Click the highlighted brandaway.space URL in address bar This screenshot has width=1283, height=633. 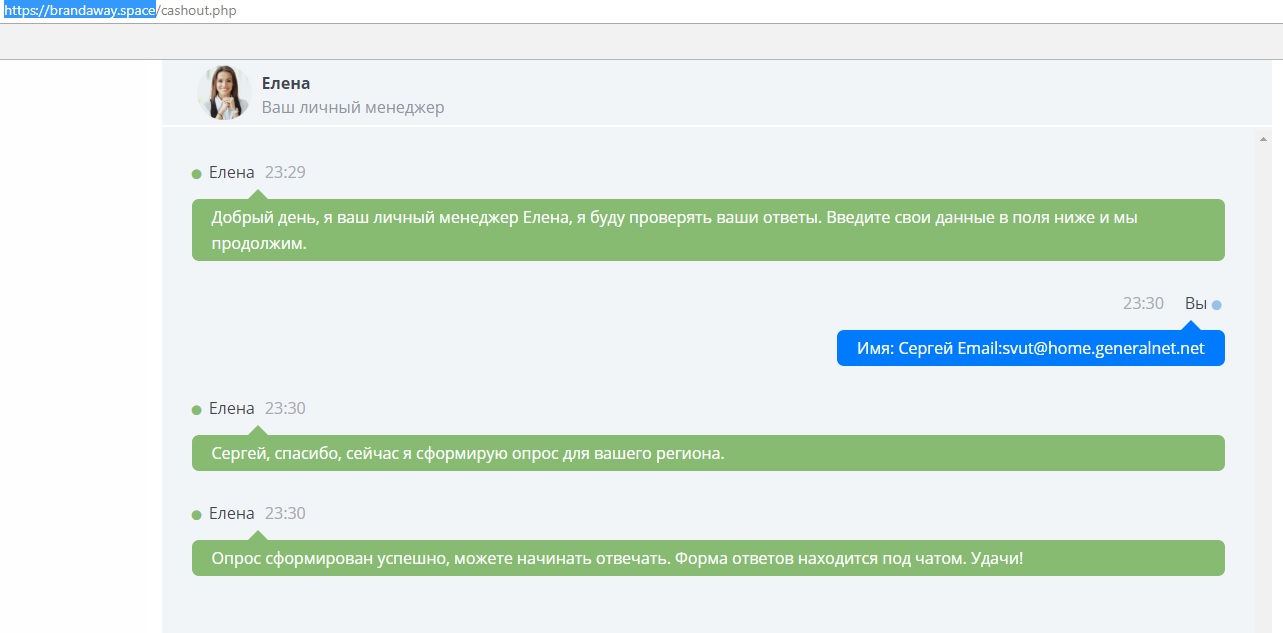[80, 11]
